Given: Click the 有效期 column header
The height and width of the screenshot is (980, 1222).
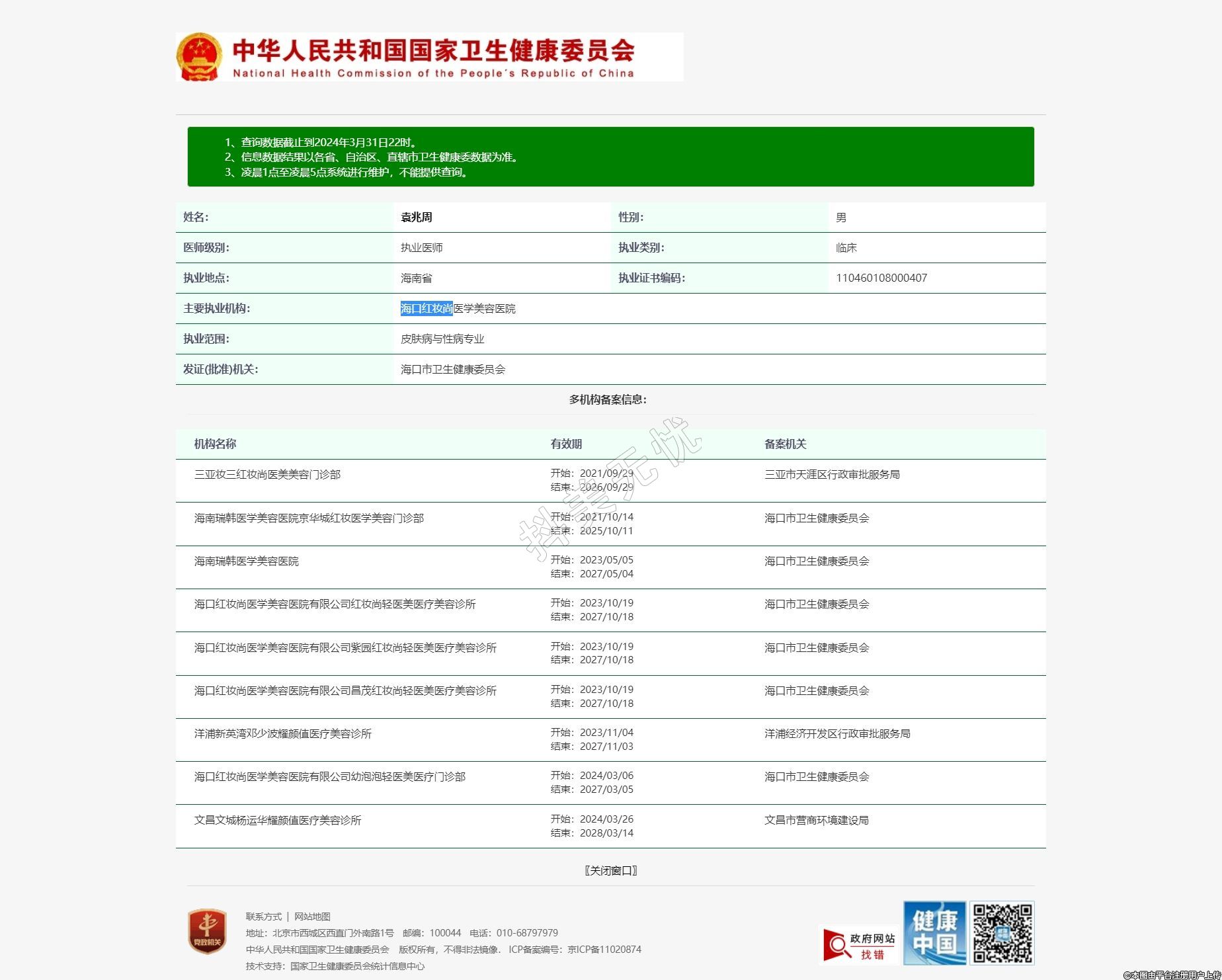Looking at the screenshot, I should (x=566, y=444).
